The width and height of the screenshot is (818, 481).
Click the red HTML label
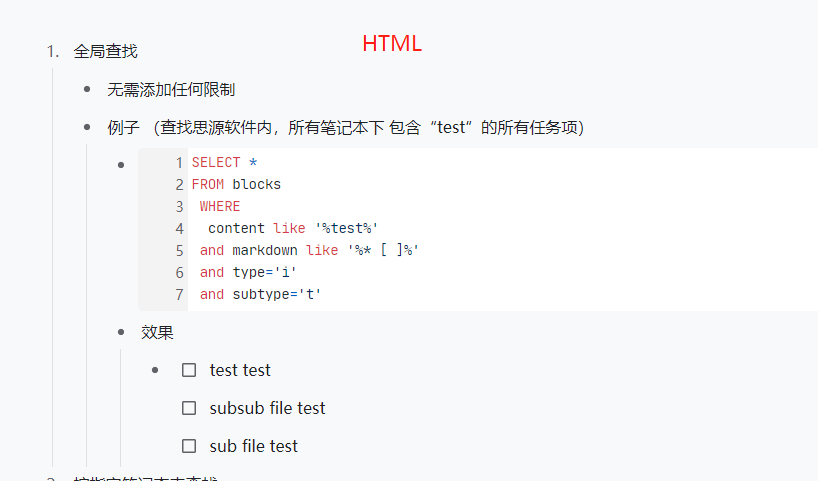click(x=392, y=44)
